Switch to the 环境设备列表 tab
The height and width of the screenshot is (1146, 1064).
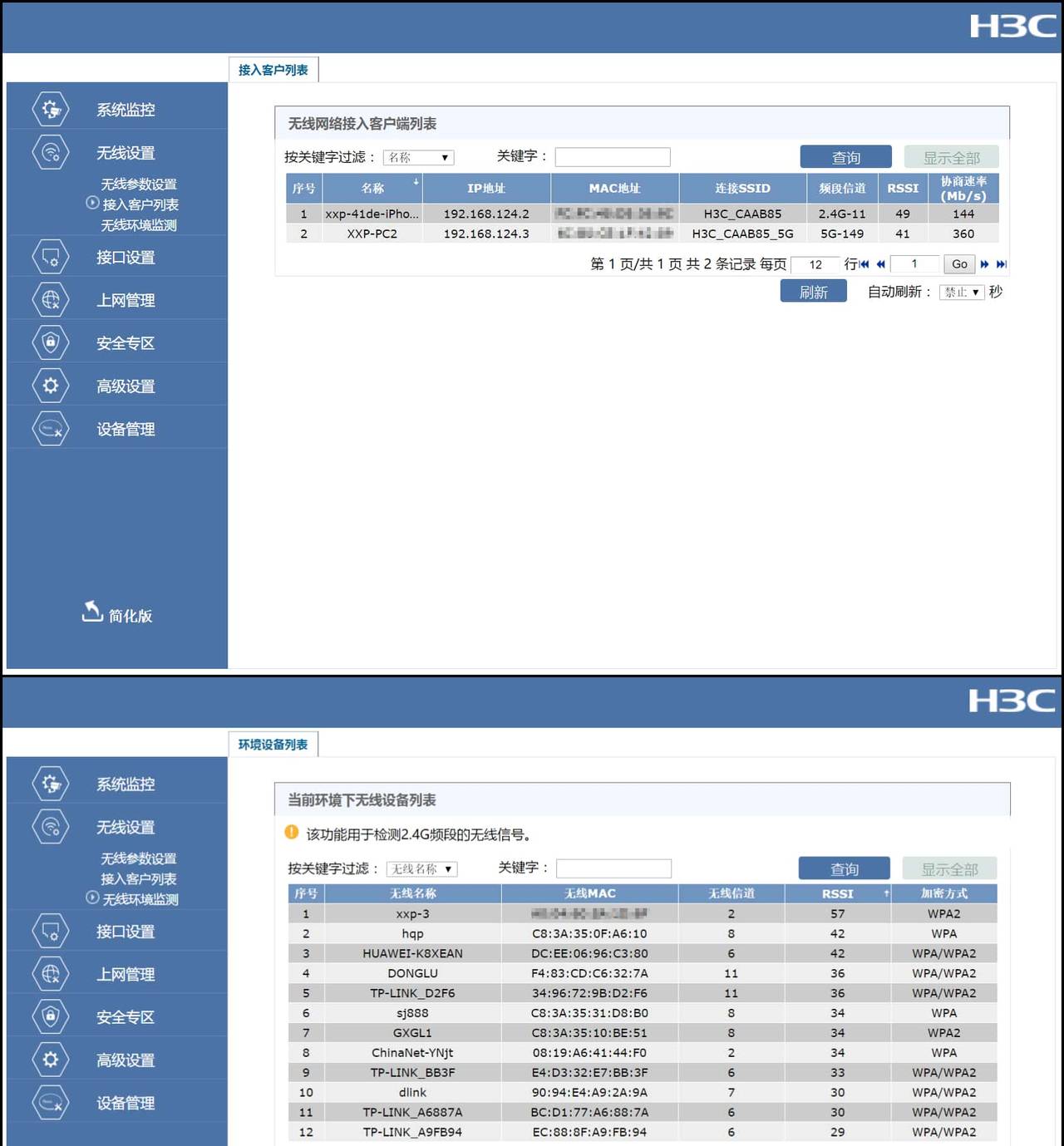tap(273, 744)
